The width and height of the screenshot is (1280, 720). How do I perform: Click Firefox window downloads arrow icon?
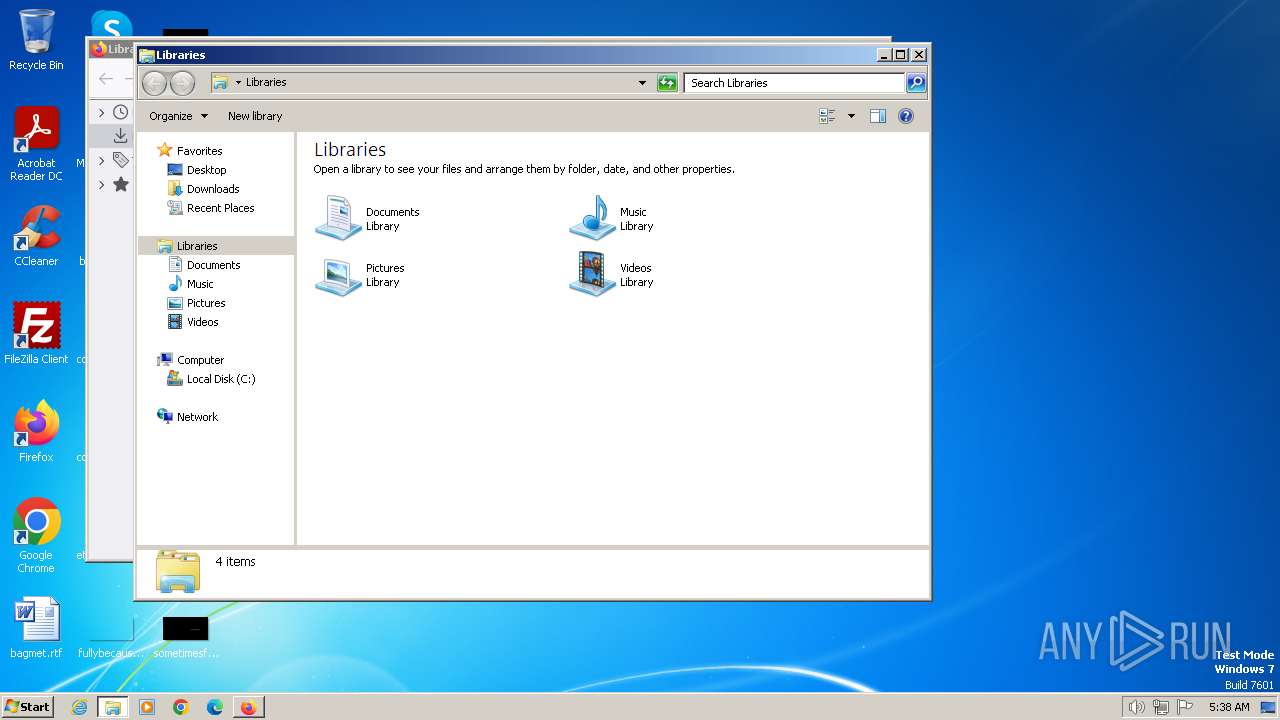tap(121, 136)
